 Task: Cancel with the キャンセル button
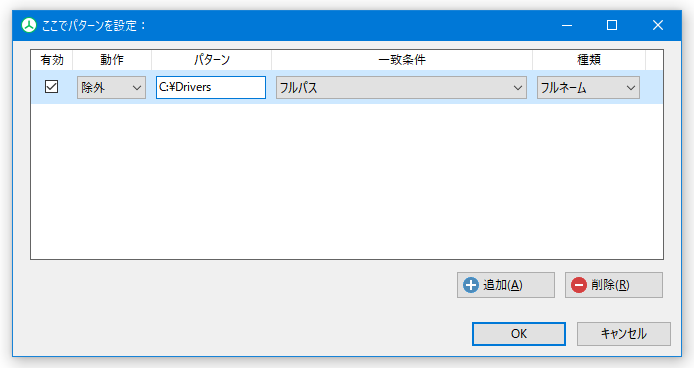[x=624, y=333]
